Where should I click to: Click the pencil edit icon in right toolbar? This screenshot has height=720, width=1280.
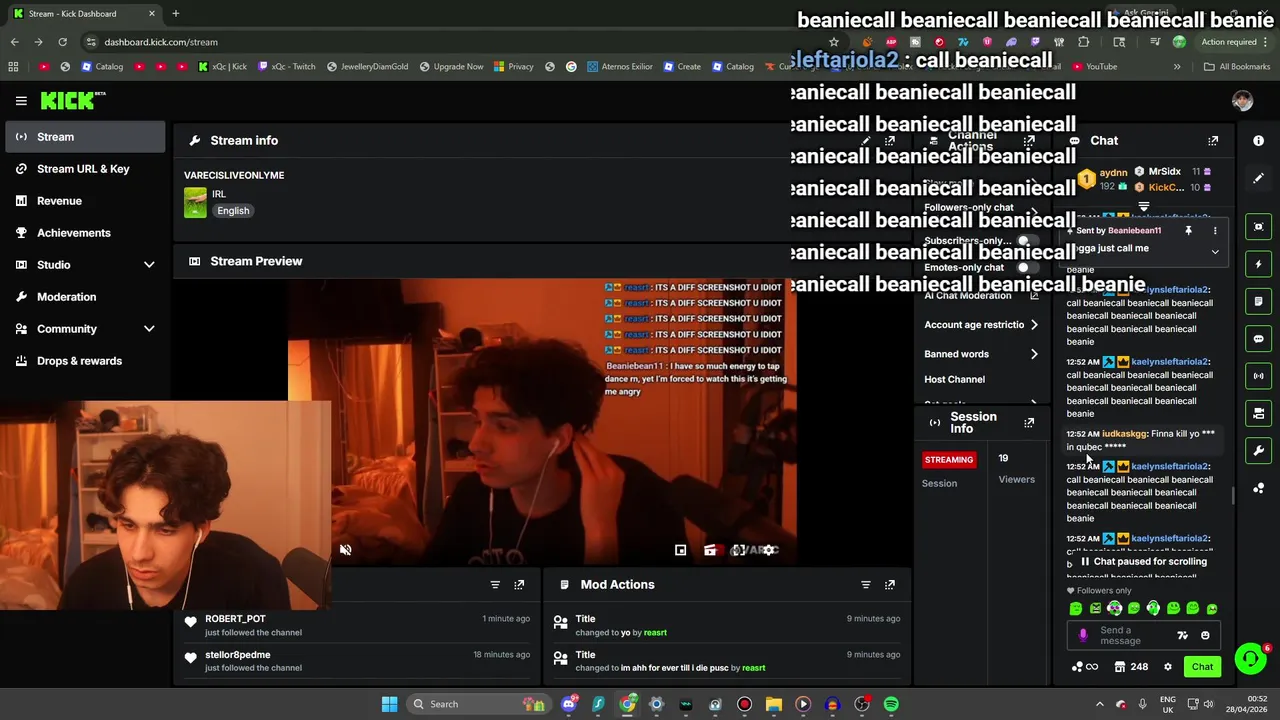tap(1259, 178)
